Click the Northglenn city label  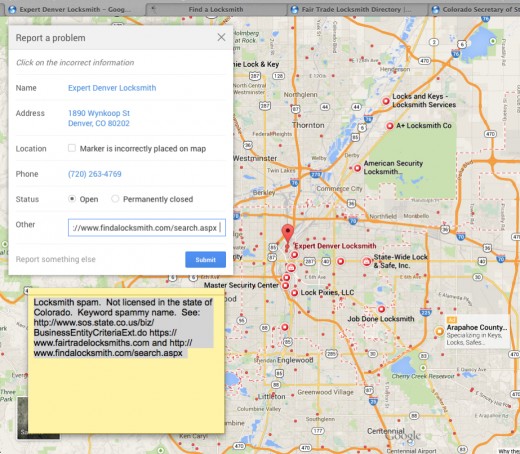click(x=300, y=95)
